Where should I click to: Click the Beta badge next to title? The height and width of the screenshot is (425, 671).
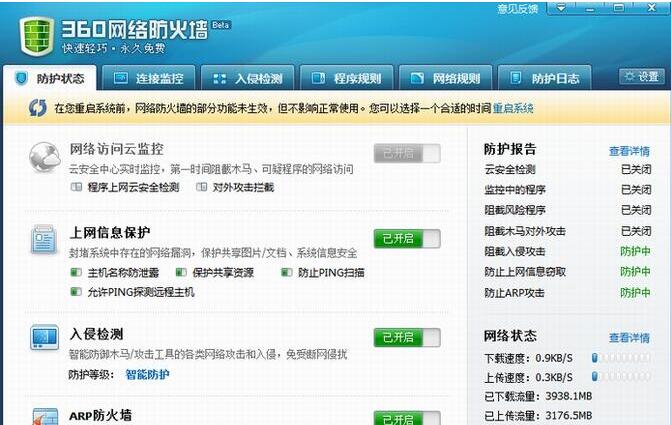tap(220, 25)
